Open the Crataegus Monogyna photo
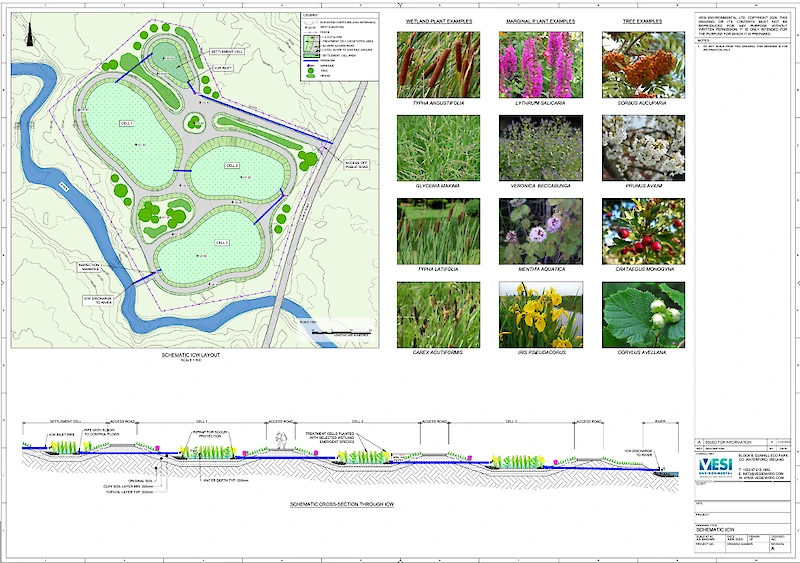The width and height of the screenshot is (800, 563). pyautogui.click(x=643, y=231)
